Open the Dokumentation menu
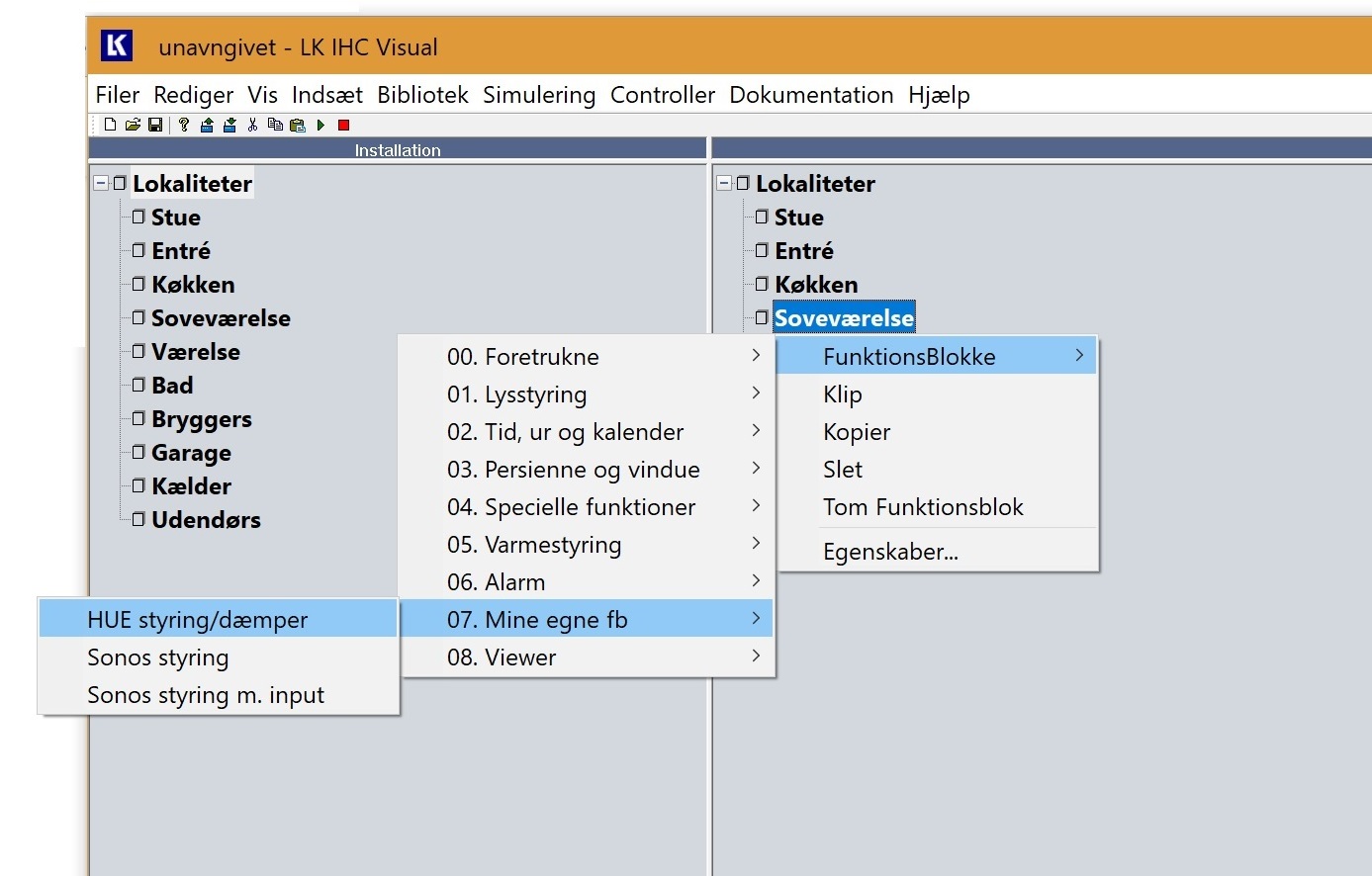The width and height of the screenshot is (1372, 876). click(x=811, y=95)
